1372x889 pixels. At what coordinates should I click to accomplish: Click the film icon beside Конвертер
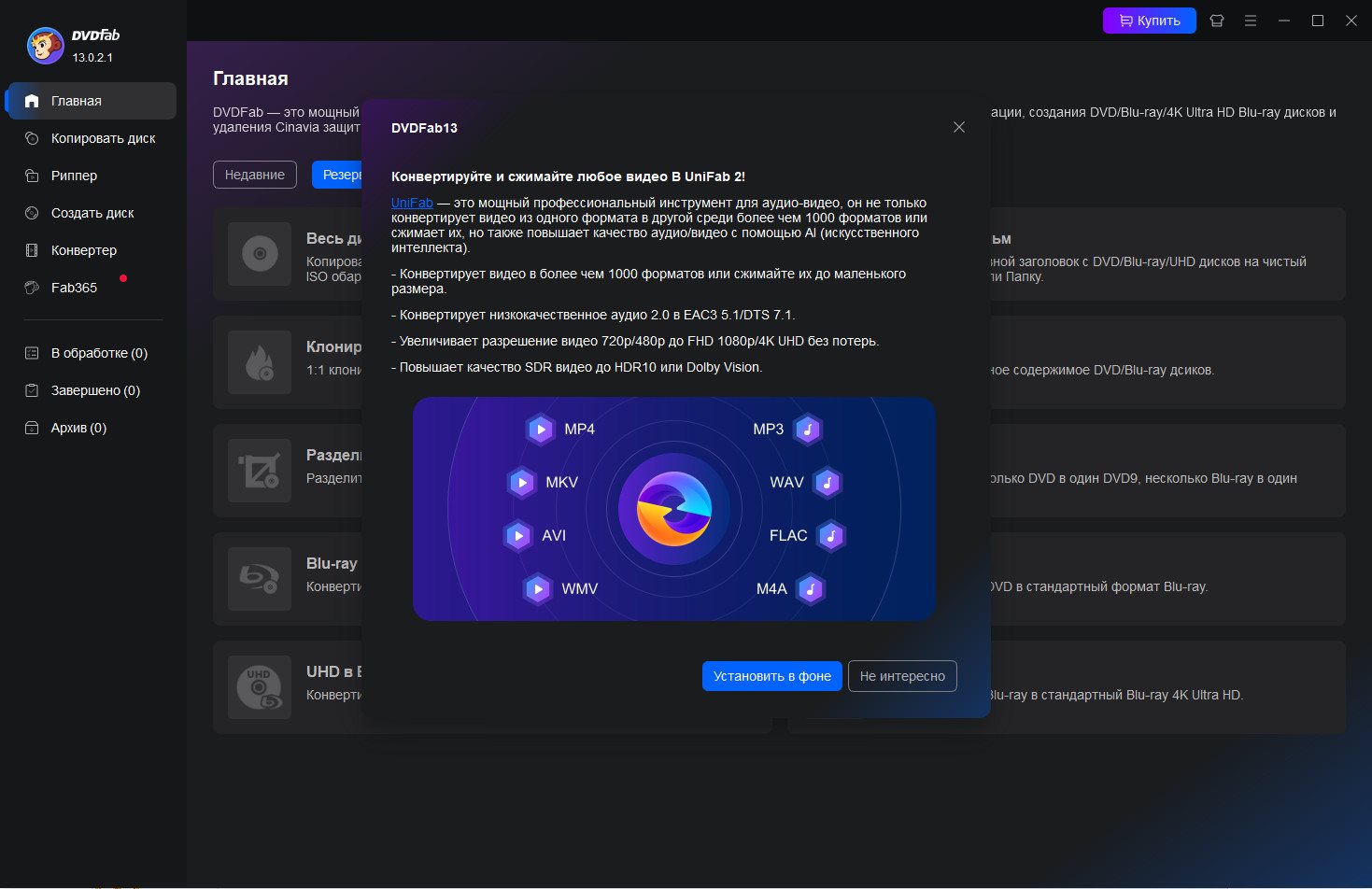(x=32, y=250)
